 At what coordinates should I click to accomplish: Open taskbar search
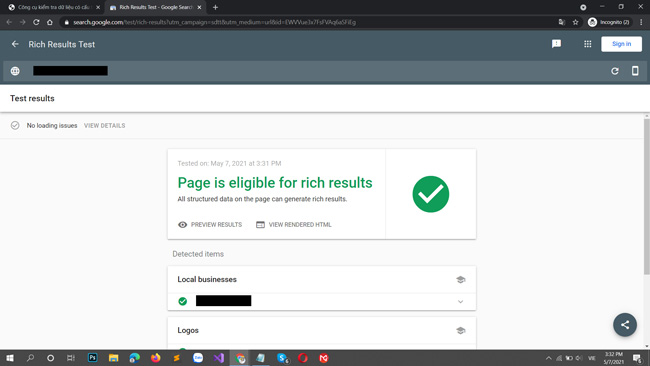pos(30,358)
